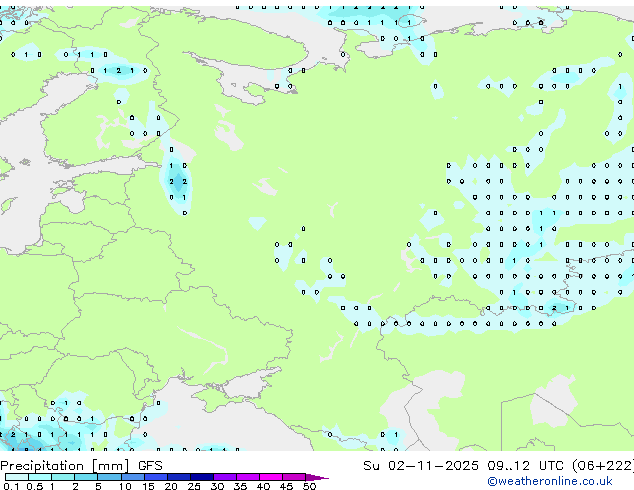This screenshot has width=634, height=490.
Task: Select the time text "09..12 UTC"
Action: (525, 466)
